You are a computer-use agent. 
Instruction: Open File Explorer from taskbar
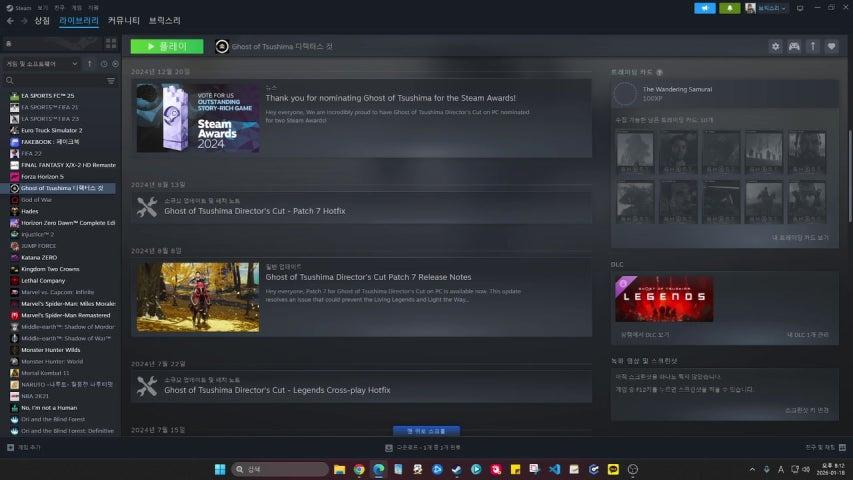tap(339, 469)
